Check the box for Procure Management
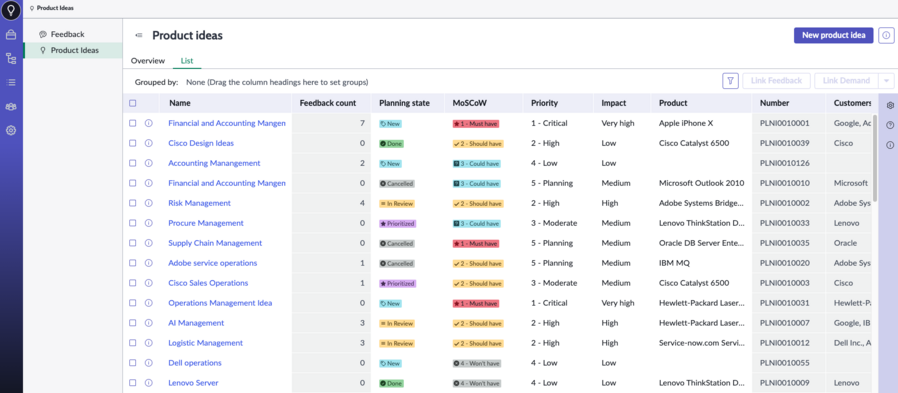Screen dimensions: 898x393 (x=133, y=223)
